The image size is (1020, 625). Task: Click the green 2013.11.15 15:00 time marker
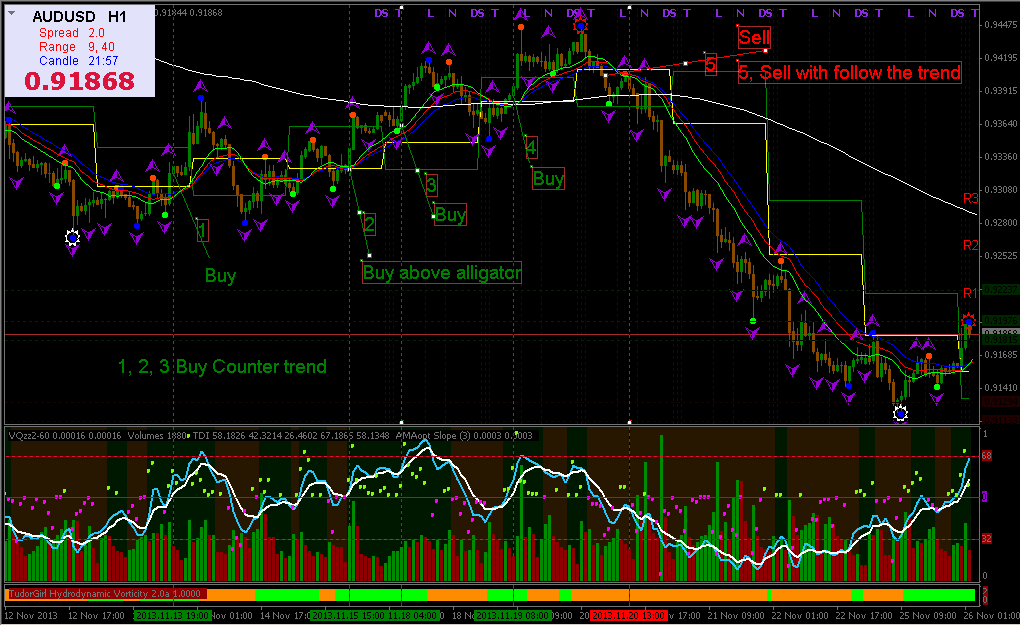(348, 615)
